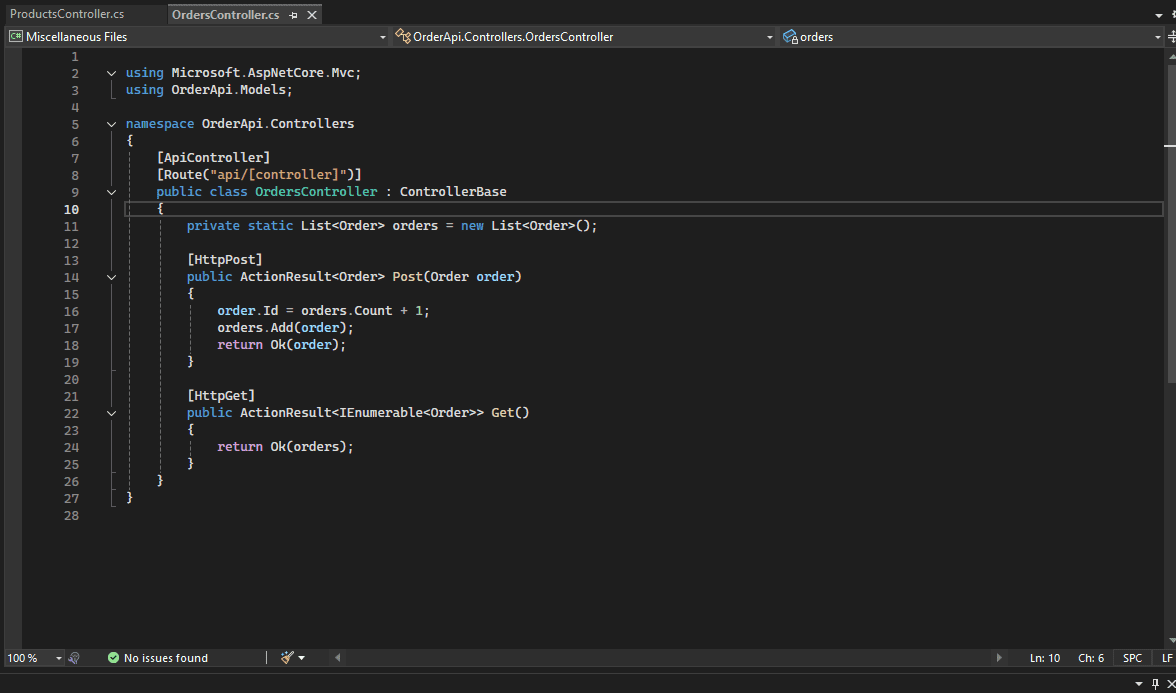1176x693 pixels.
Task: Click the C# project icon beside Miscellaneous Files
Action: (15, 37)
